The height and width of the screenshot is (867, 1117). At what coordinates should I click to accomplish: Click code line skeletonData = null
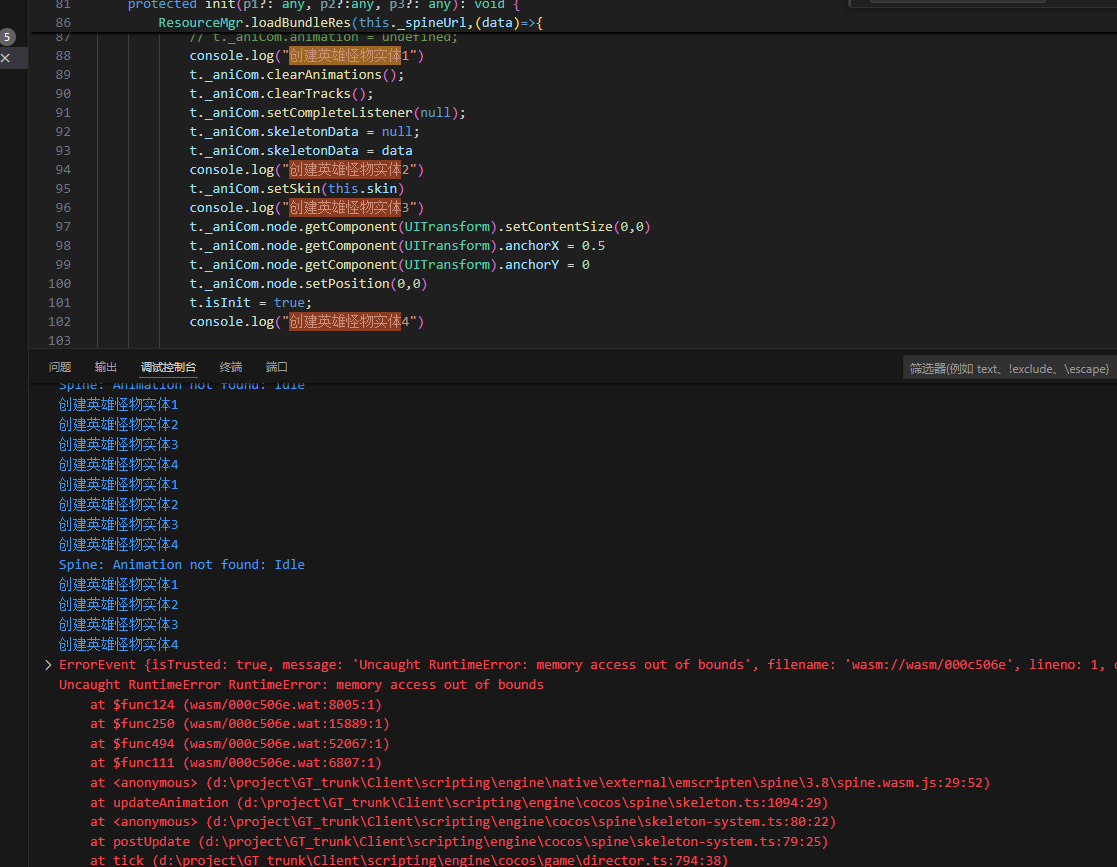click(304, 132)
